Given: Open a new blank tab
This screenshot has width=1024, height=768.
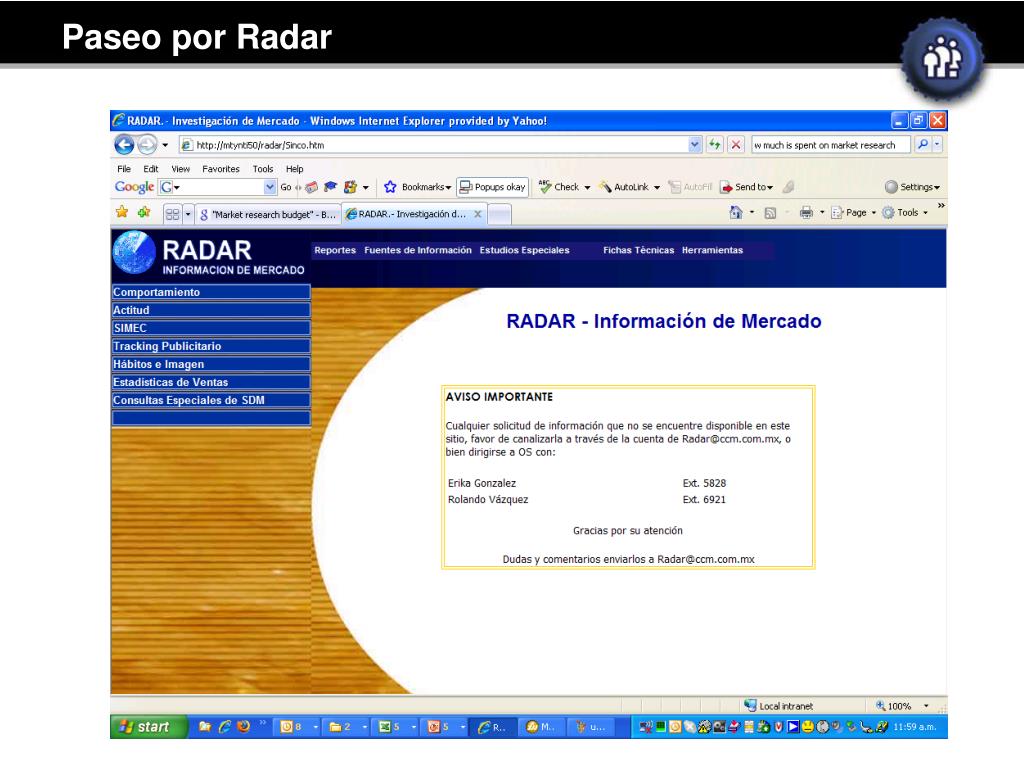Looking at the screenshot, I should pyautogui.click(x=500, y=214).
